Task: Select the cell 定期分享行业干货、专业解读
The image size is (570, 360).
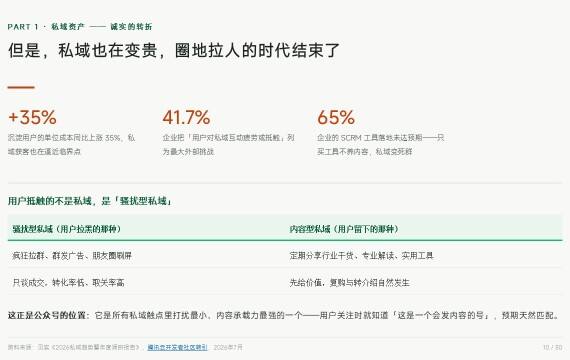Action: (361, 256)
